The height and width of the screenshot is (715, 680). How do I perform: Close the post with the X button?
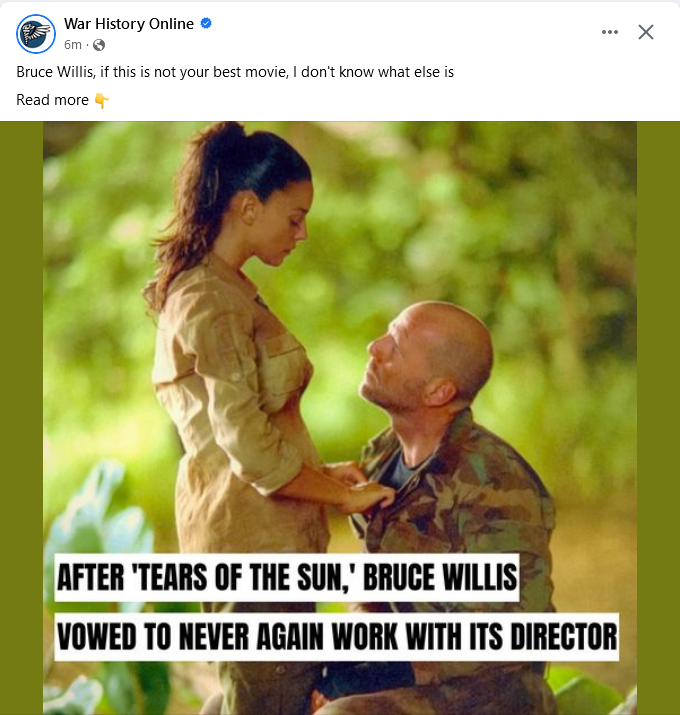click(x=646, y=32)
